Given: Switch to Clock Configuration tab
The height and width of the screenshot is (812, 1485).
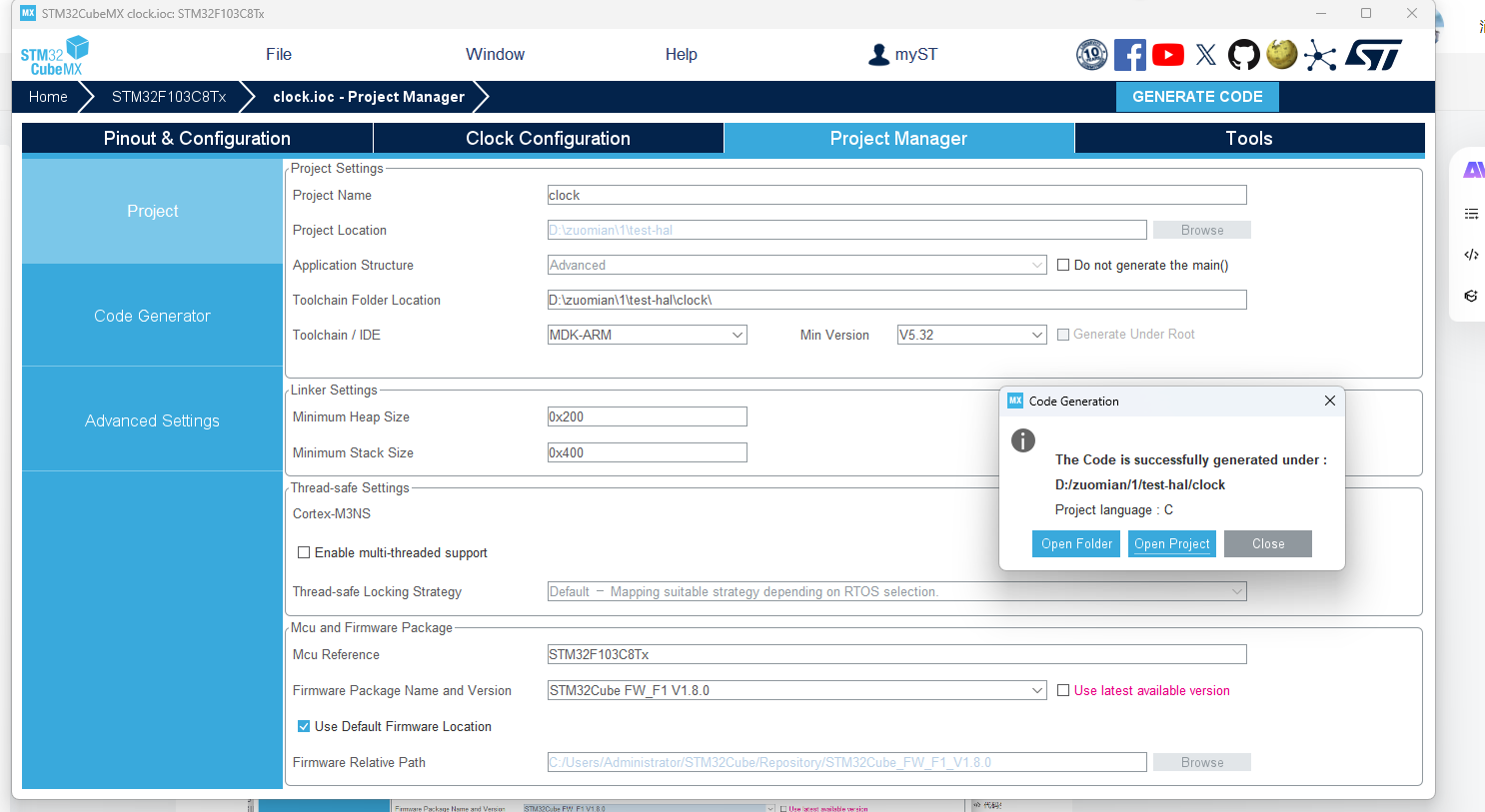Looking at the screenshot, I should point(548,138).
